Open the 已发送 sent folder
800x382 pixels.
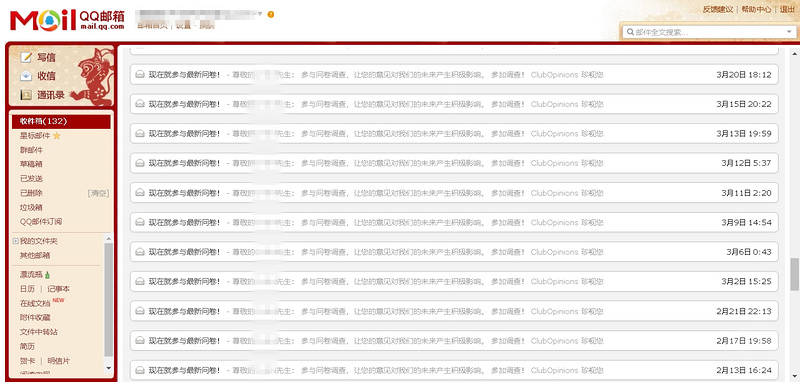pyautogui.click(x=31, y=179)
